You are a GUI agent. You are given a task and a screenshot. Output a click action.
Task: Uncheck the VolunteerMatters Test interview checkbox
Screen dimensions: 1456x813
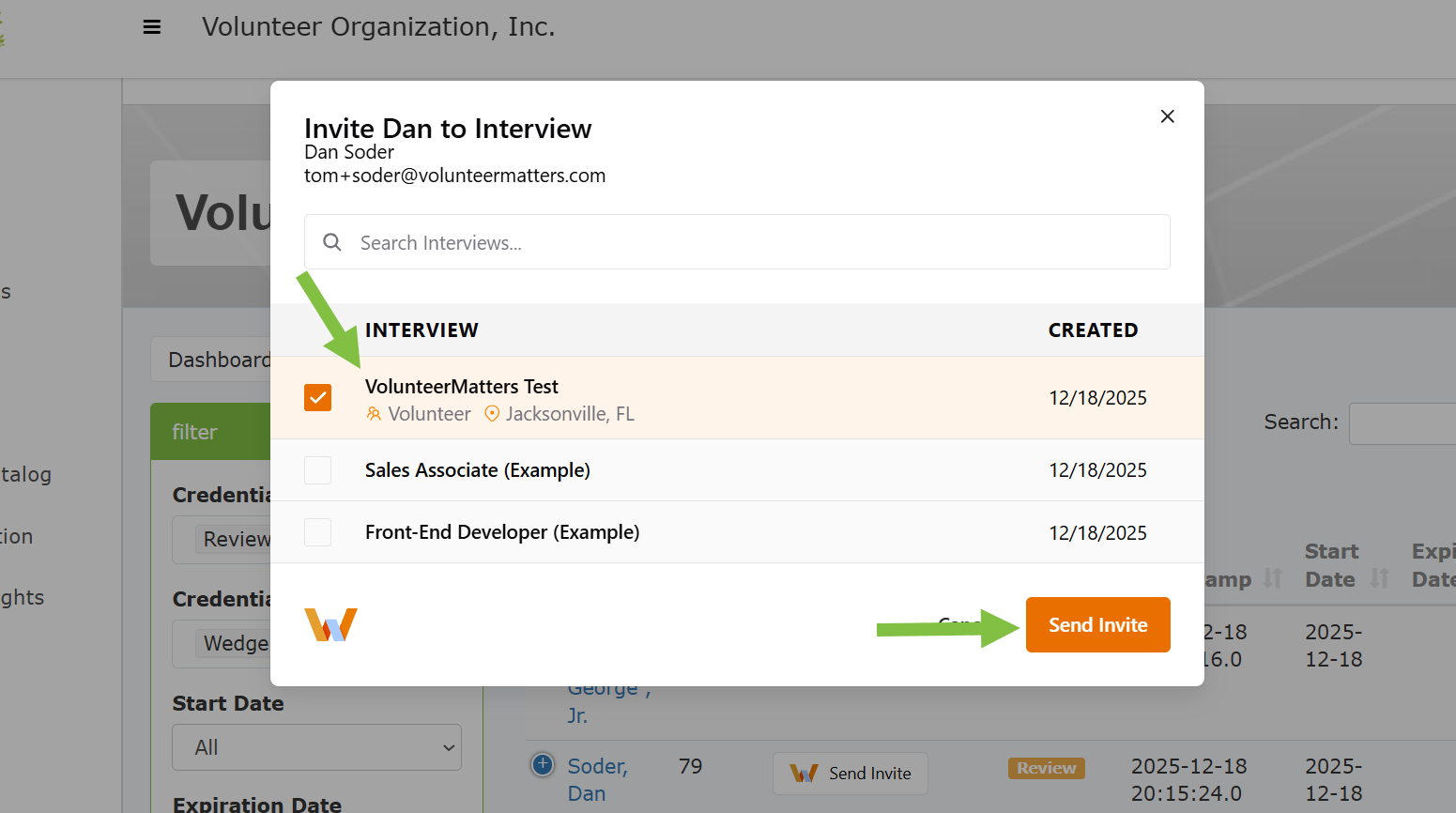click(317, 397)
